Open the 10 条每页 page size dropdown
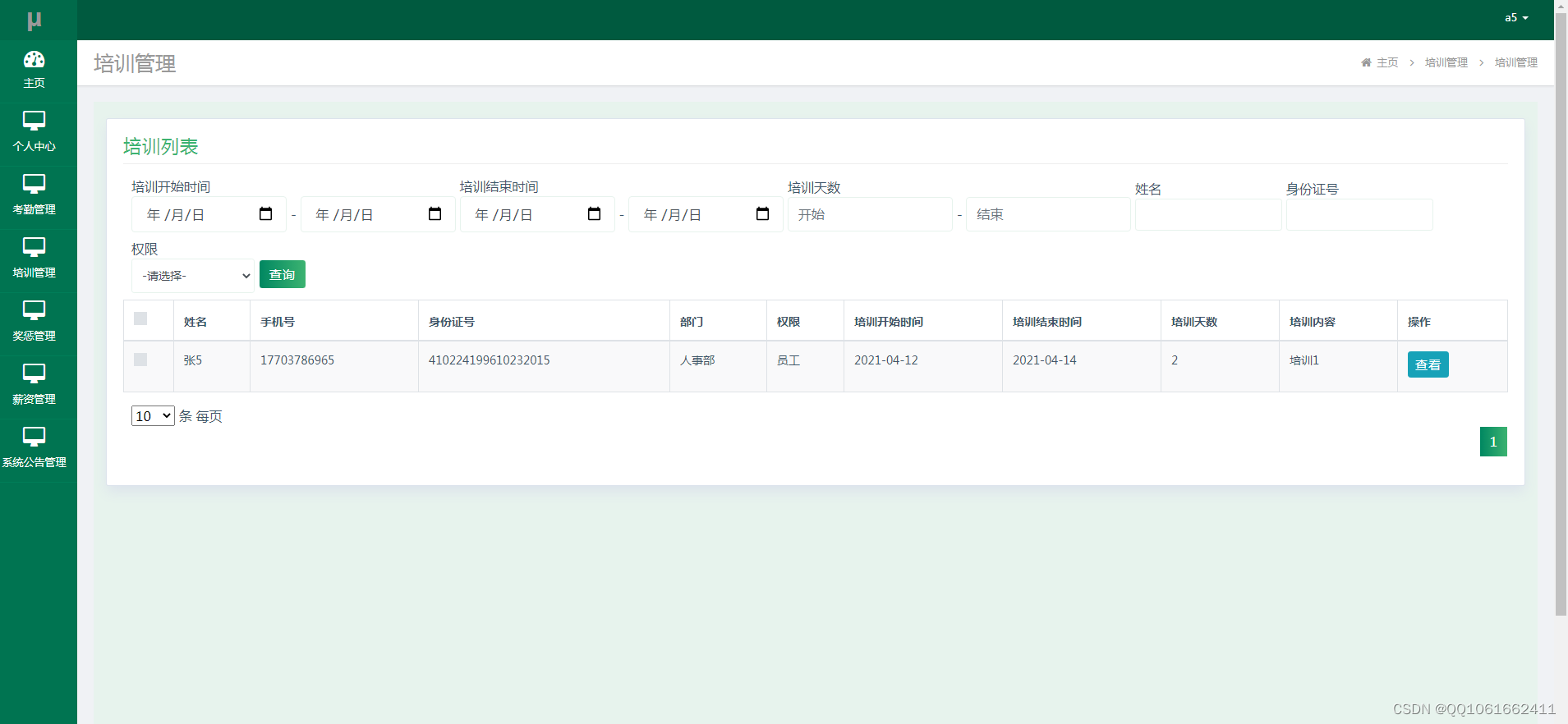This screenshot has height=724, width=1568. (x=153, y=415)
